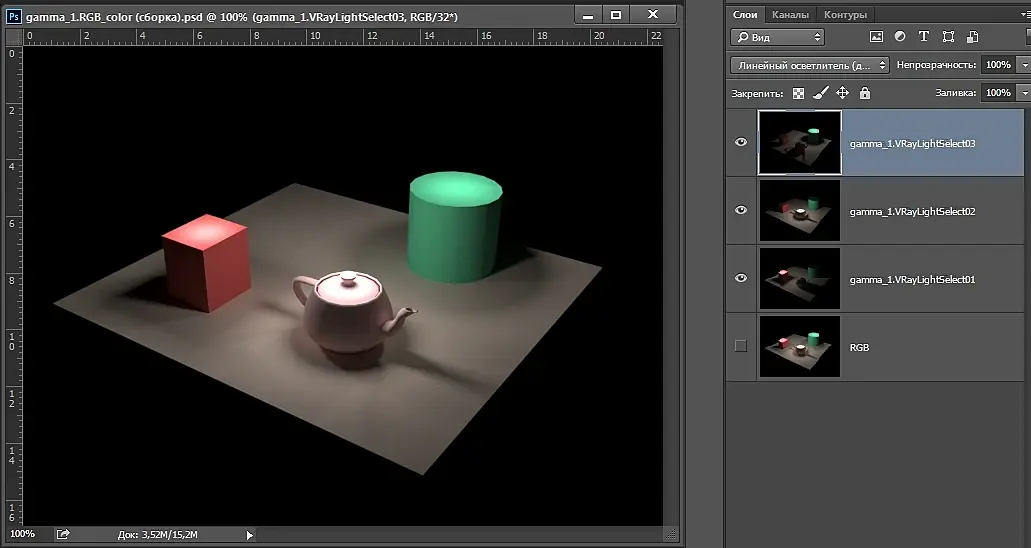Hide the gamma_1.VRayLightSelect03 layer
The width and height of the screenshot is (1031, 548).
tap(741, 143)
